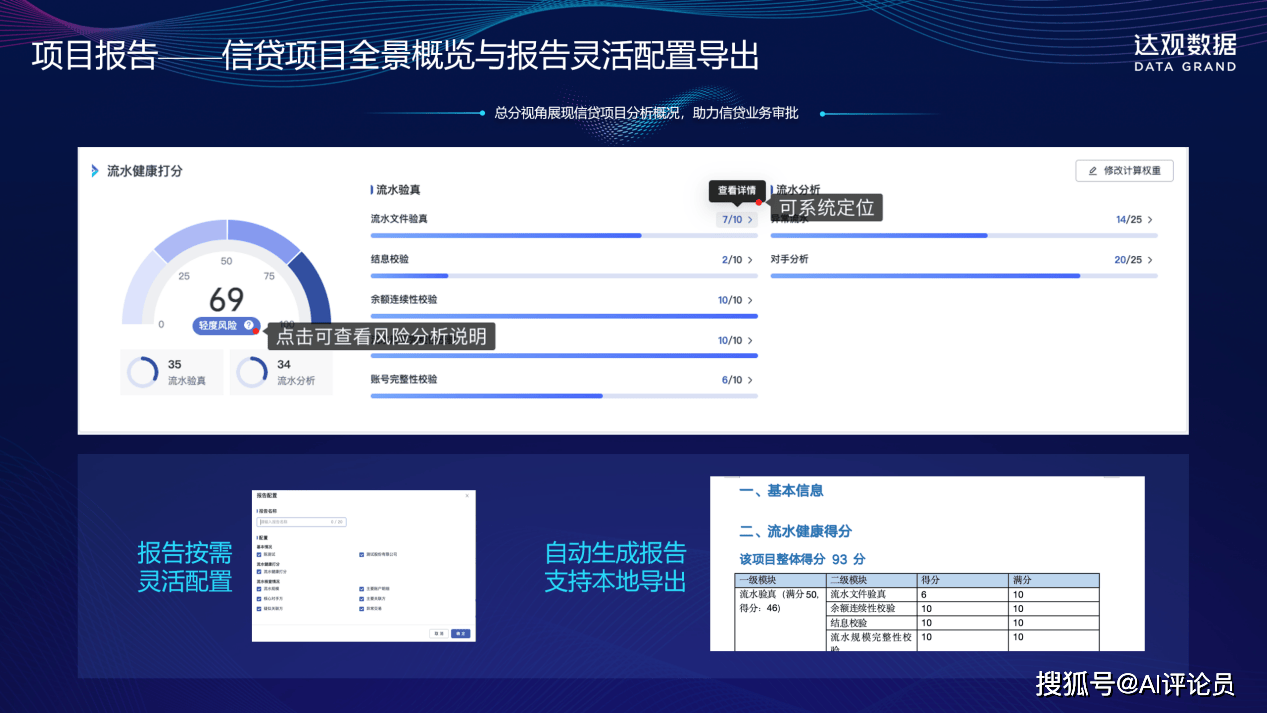Image resolution: width=1267 pixels, height=713 pixels.
Task: Click the 达观数据 DATA GRAND logo
Action: tap(1184, 52)
